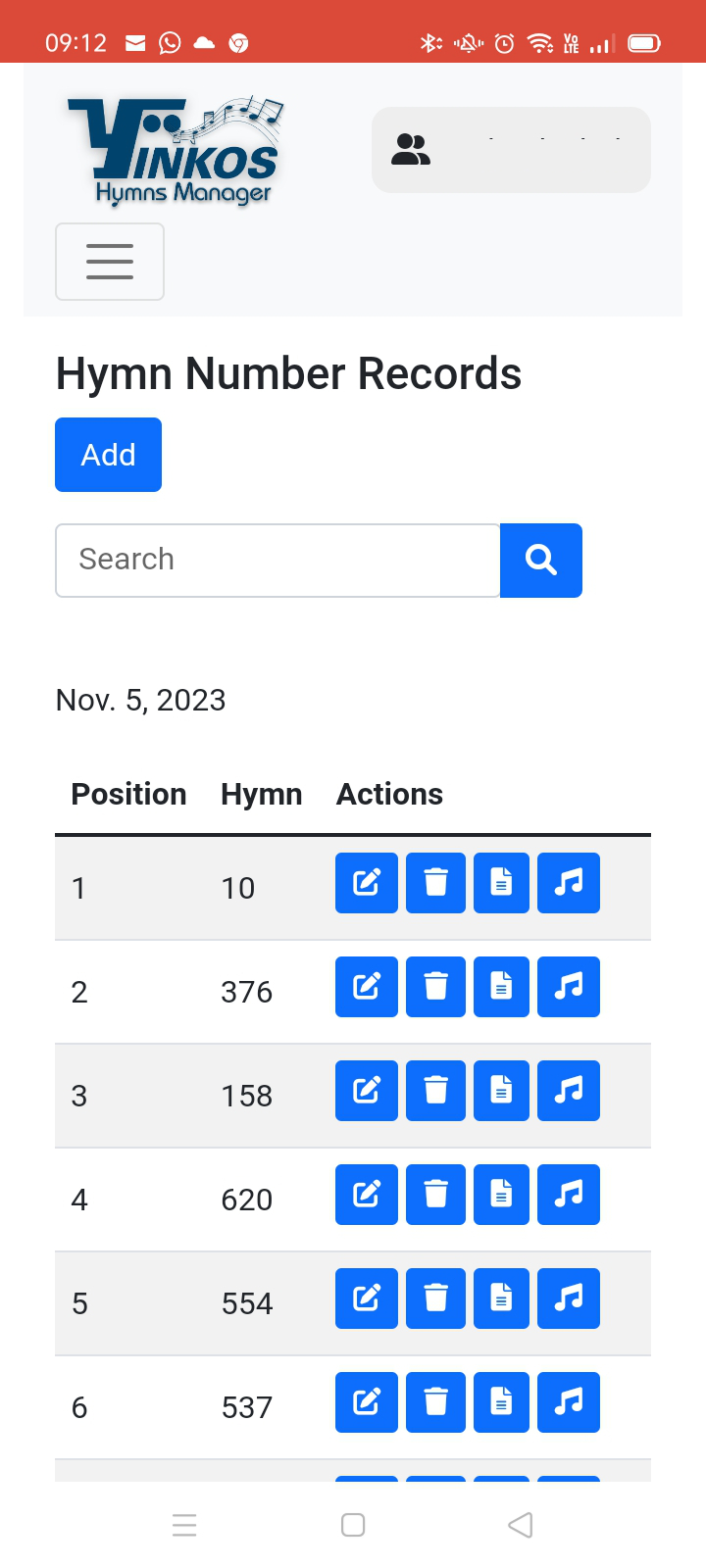Delete hymn 158 at position 3
This screenshot has height=1568, width=706.
coord(435,1091)
